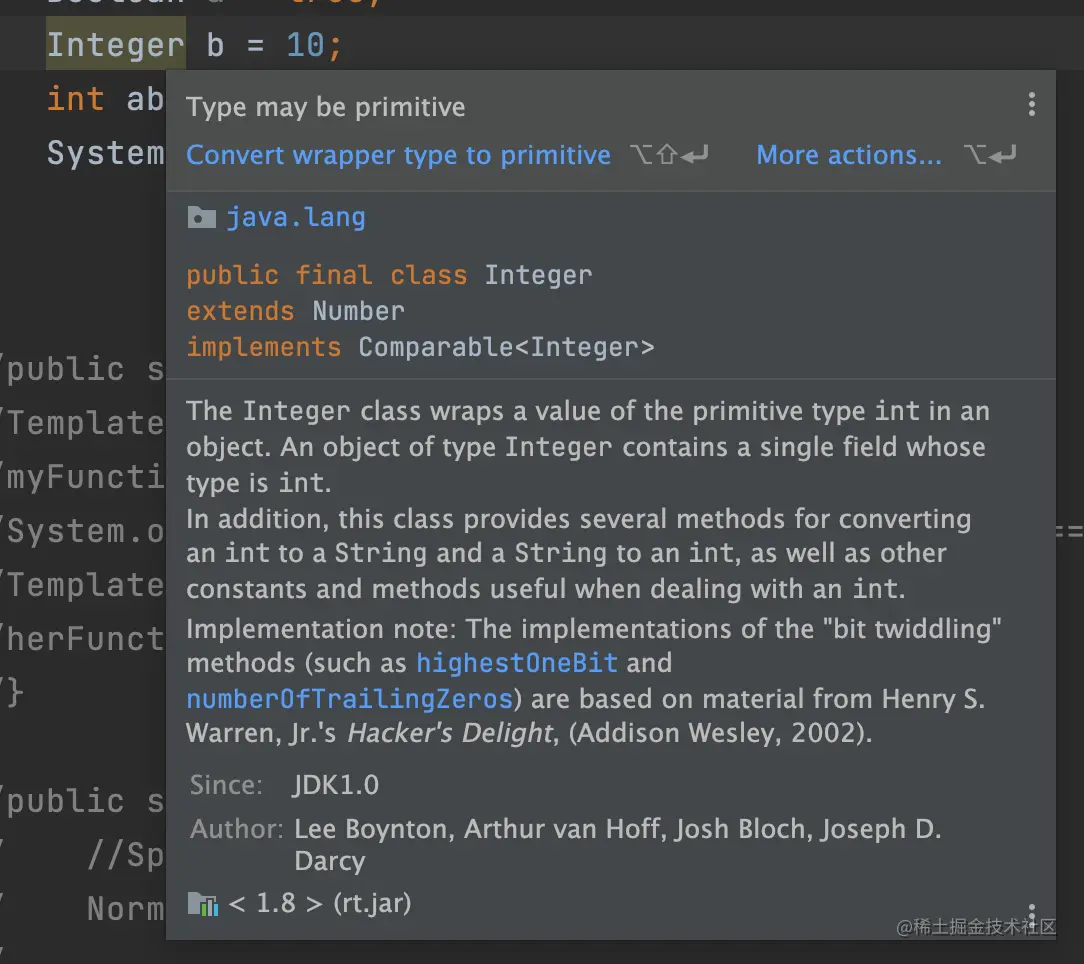Viewport: 1084px width, 964px height.
Task: Apply "Convert wrapper type to primitive" fix
Action: tap(398, 155)
